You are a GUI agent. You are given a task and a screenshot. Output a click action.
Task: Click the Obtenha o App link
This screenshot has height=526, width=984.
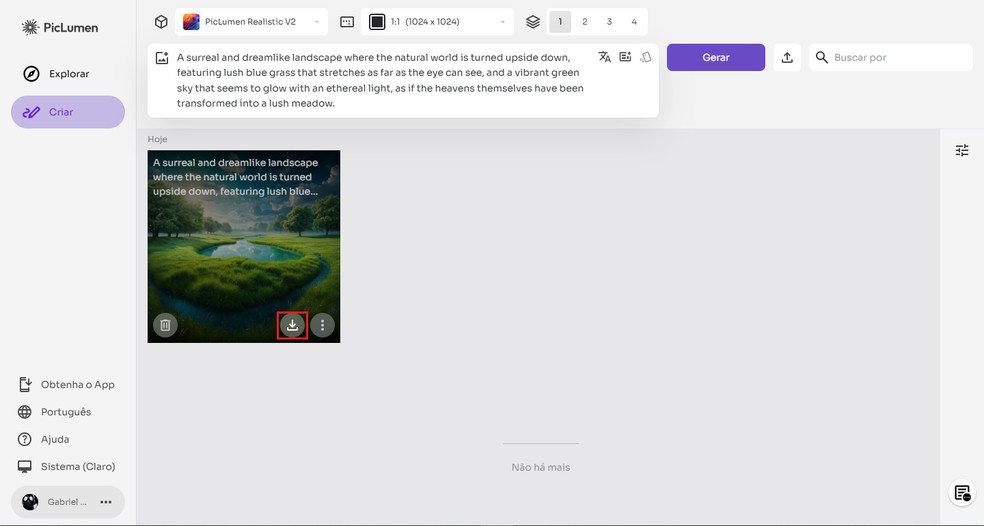[x=67, y=385]
